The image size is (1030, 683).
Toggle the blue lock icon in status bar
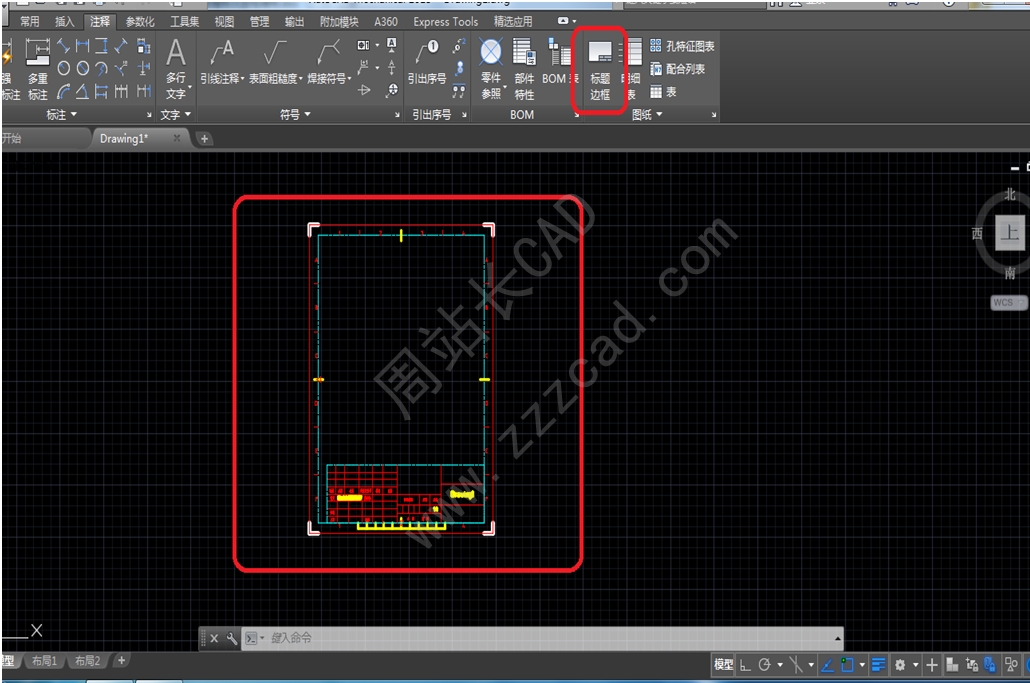point(990,665)
